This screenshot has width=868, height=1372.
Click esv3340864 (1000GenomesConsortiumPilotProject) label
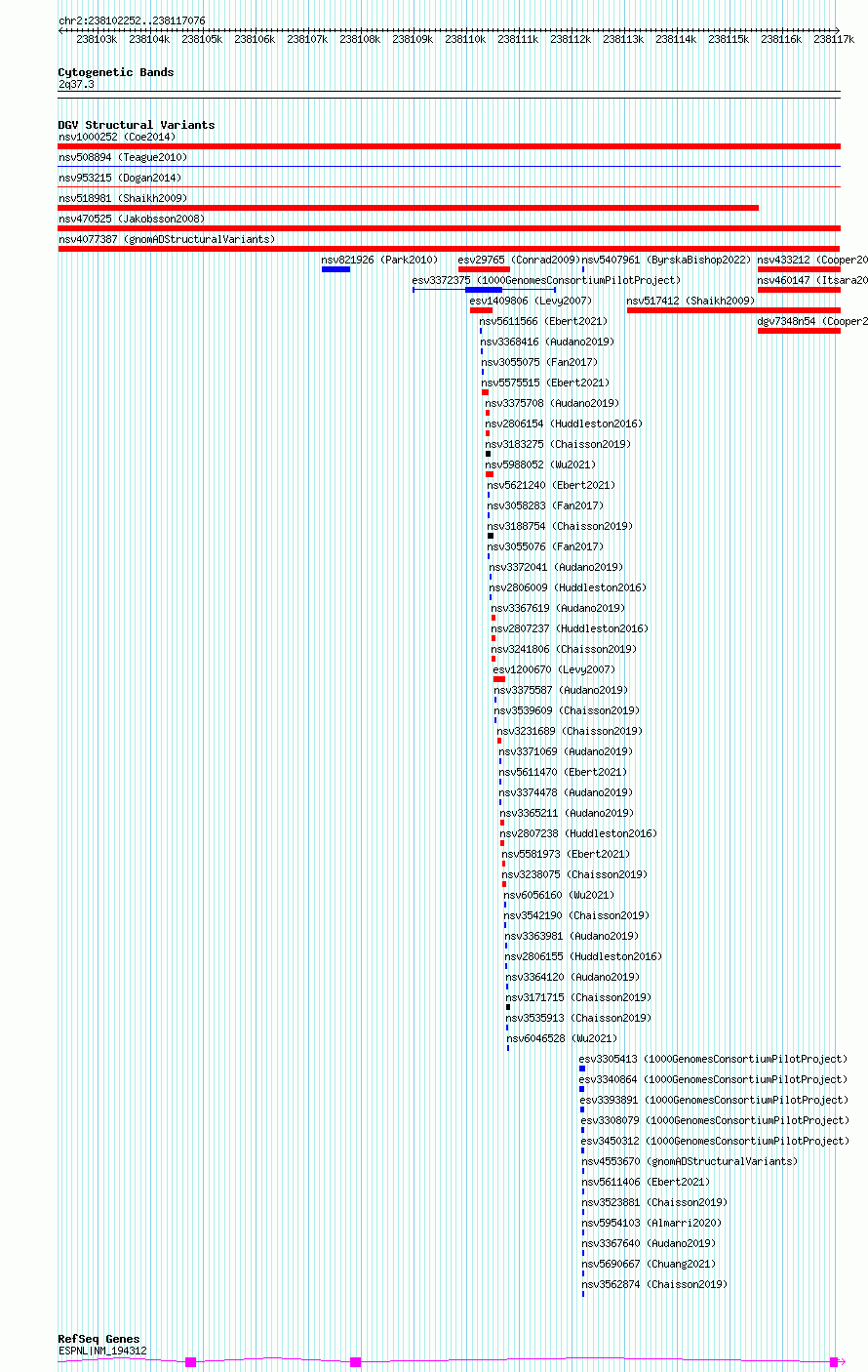(x=714, y=1079)
